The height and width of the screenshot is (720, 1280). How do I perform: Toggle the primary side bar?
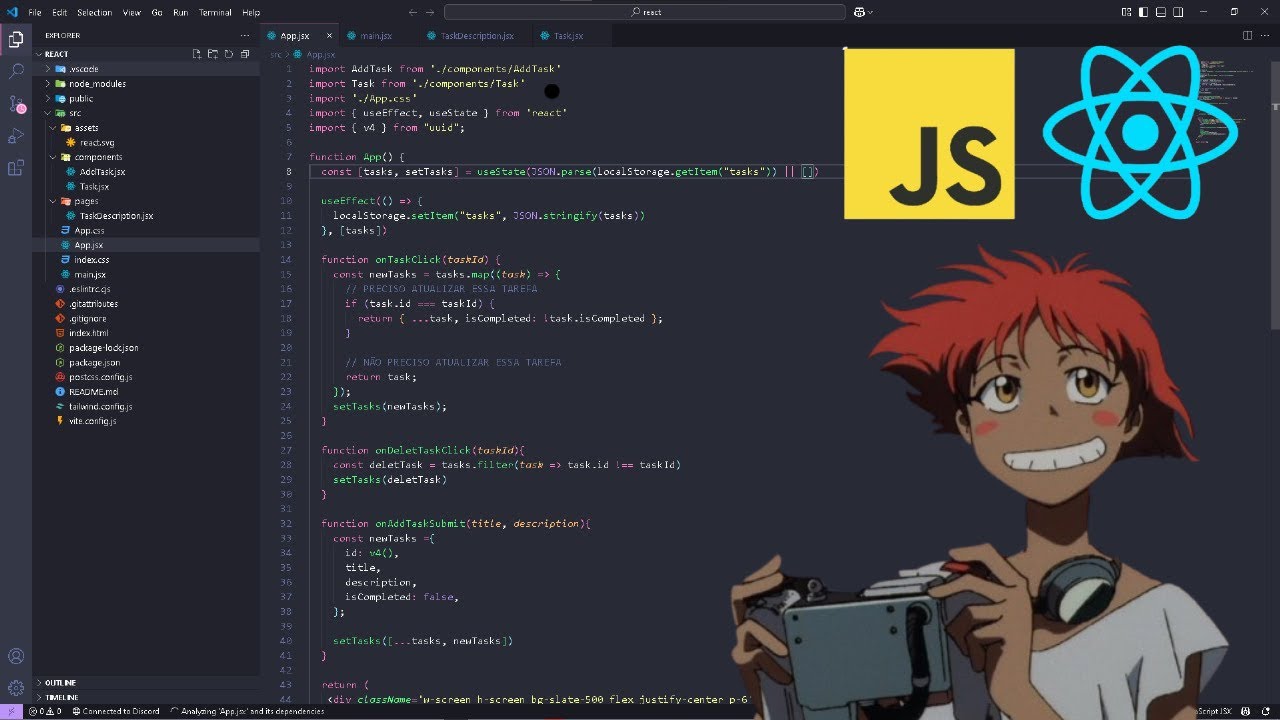pyautogui.click(x=1141, y=12)
